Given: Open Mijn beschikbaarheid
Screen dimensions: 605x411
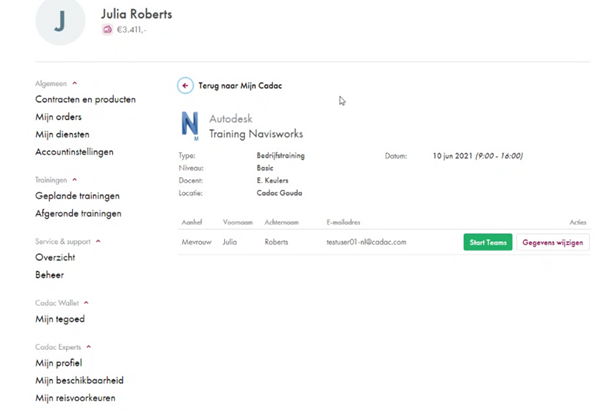Looking at the screenshot, I should pyautogui.click(x=79, y=381).
